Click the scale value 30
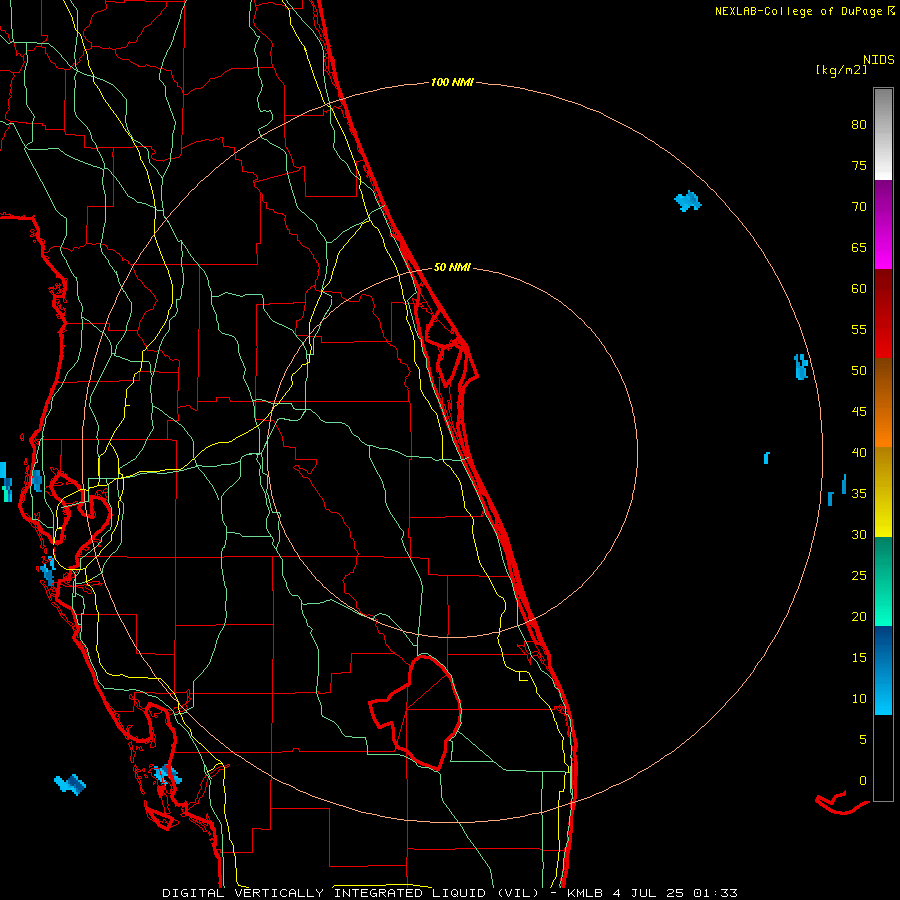The height and width of the screenshot is (900, 900). coord(859,535)
